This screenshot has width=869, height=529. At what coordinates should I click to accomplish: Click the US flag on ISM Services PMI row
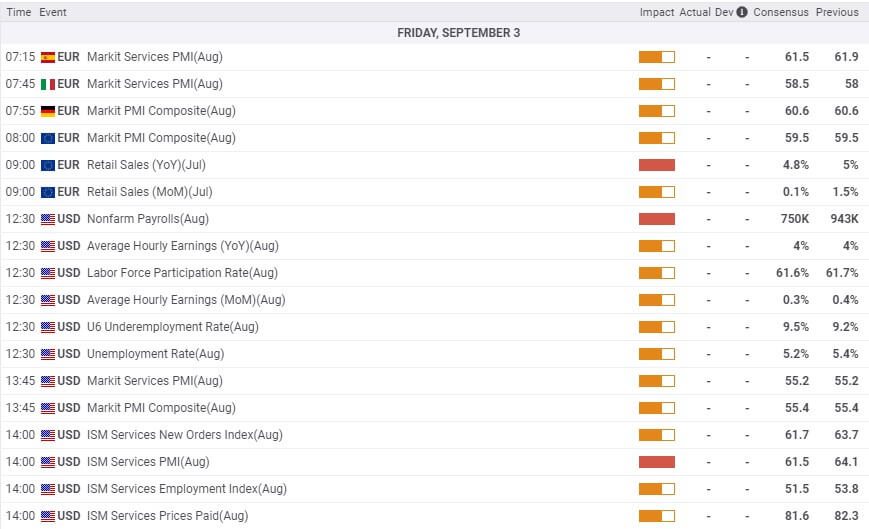tap(47, 462)
